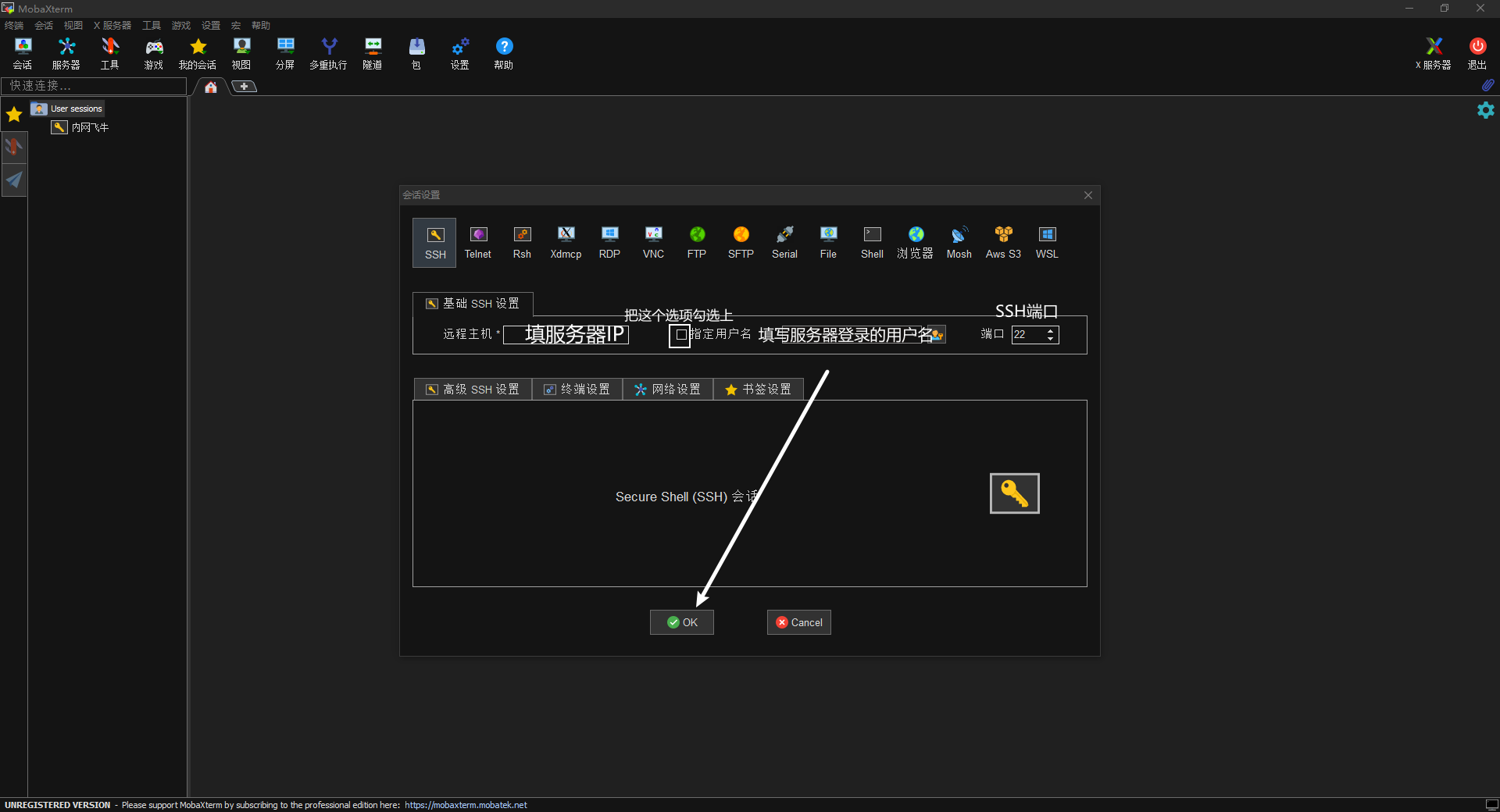The width and height of the screenshot is (1500, 812).
Task: Open 我的会话 (My sessions) star toolbar button
Action: pos(198,54)
